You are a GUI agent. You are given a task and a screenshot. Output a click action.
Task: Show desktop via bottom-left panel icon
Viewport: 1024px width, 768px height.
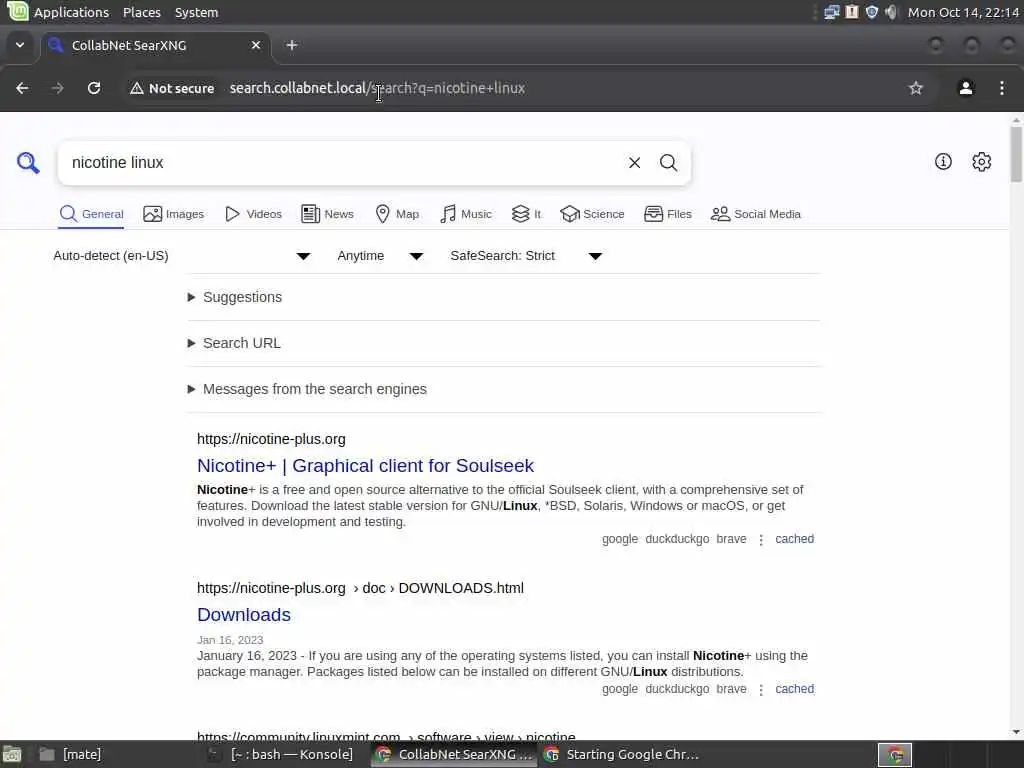[12, 755]
